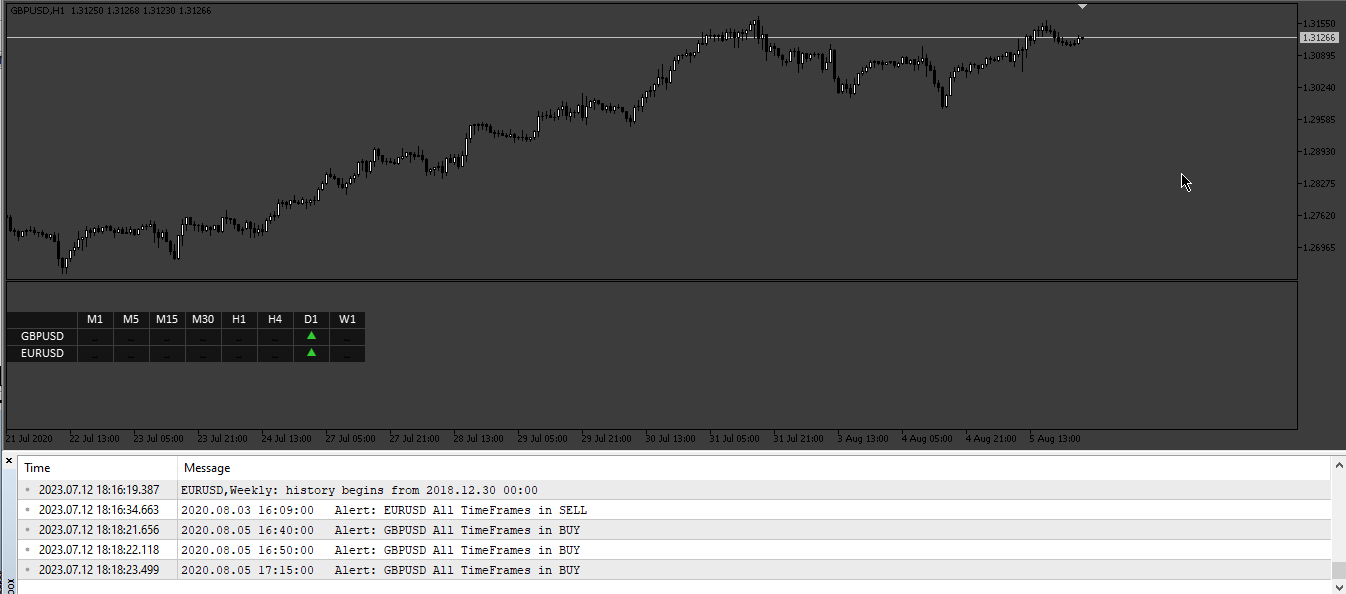Select the H1 column header in the dashboard
Viewport: 1346px width, 594px height.
click(239, 320)
